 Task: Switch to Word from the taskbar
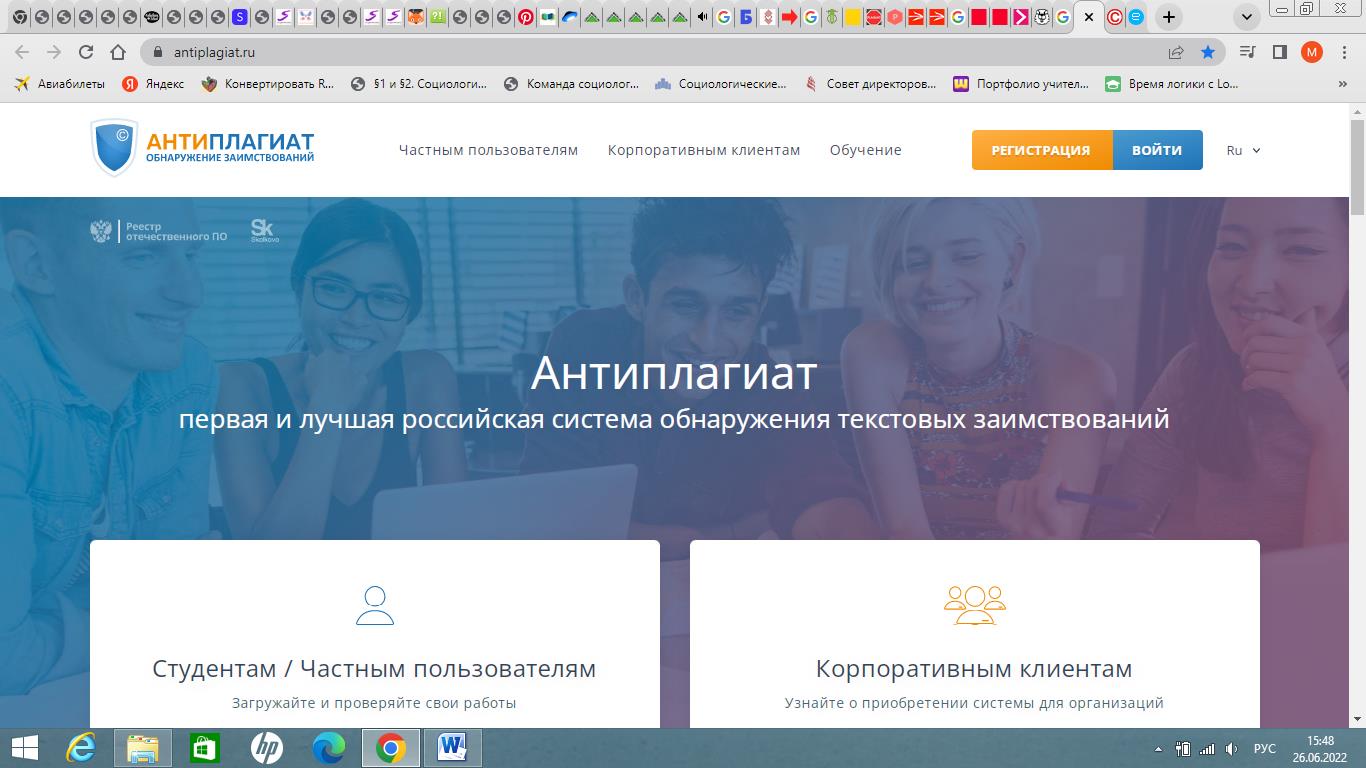[453, 748]
